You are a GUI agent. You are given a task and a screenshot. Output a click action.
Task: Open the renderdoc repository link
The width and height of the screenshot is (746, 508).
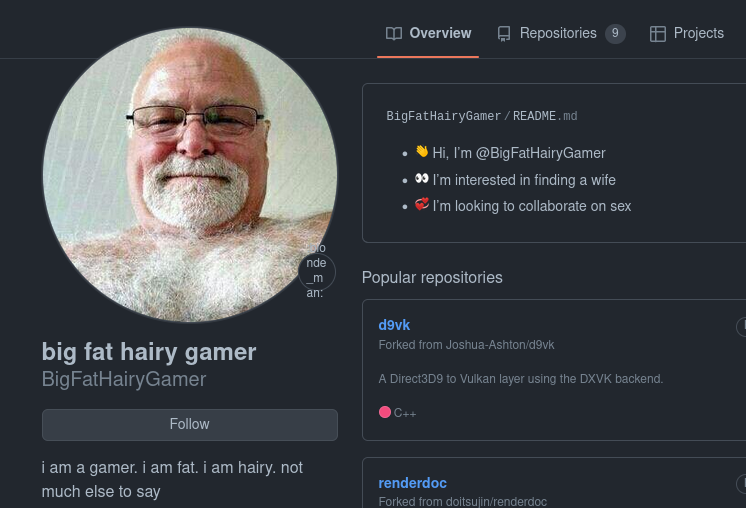click(412, 483)
